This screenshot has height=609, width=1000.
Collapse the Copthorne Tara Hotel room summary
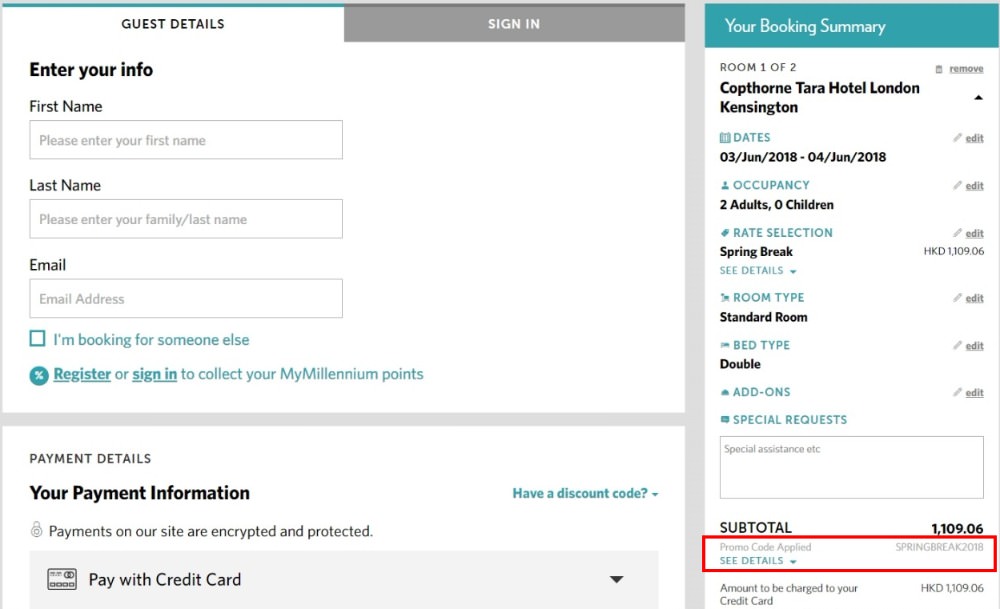(x=977, y=98)
